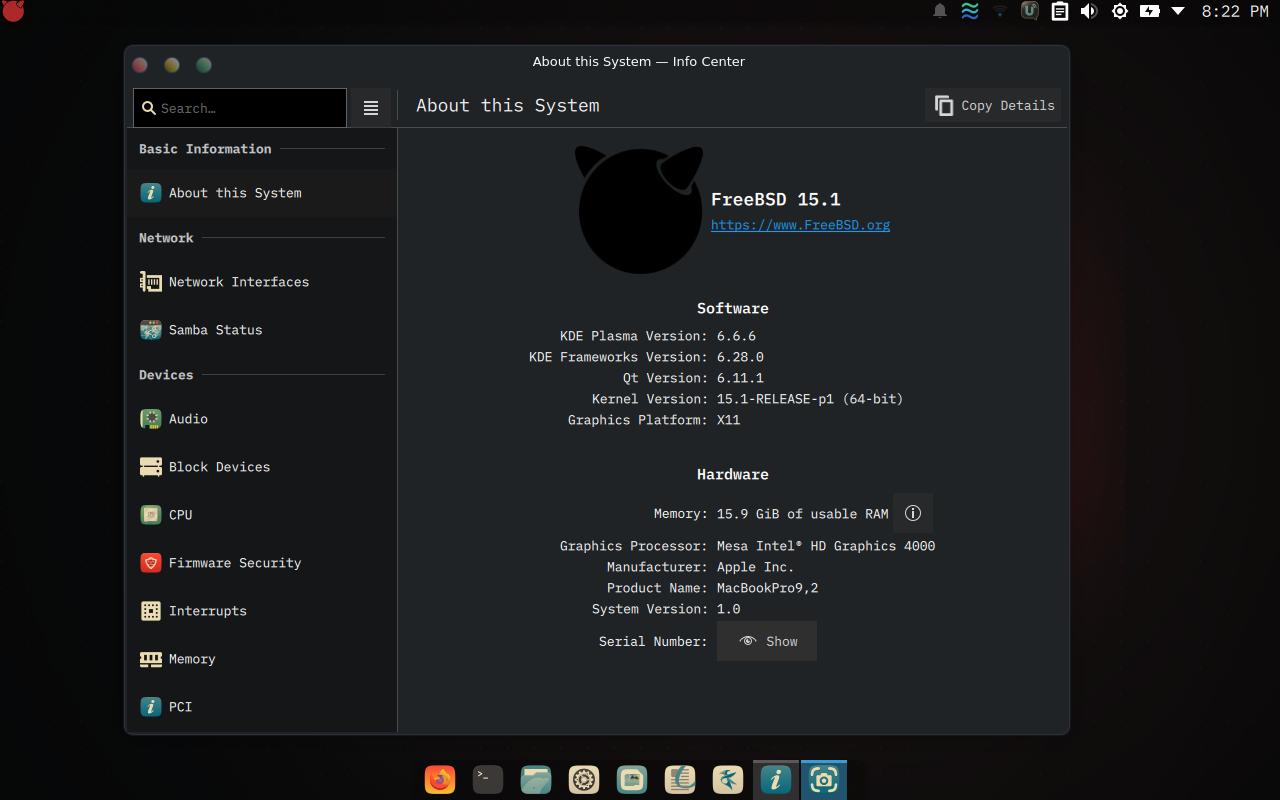This screenshot has width=1280, height=800.
Task: Open the document editor in the dock
Action: (680, 779)
